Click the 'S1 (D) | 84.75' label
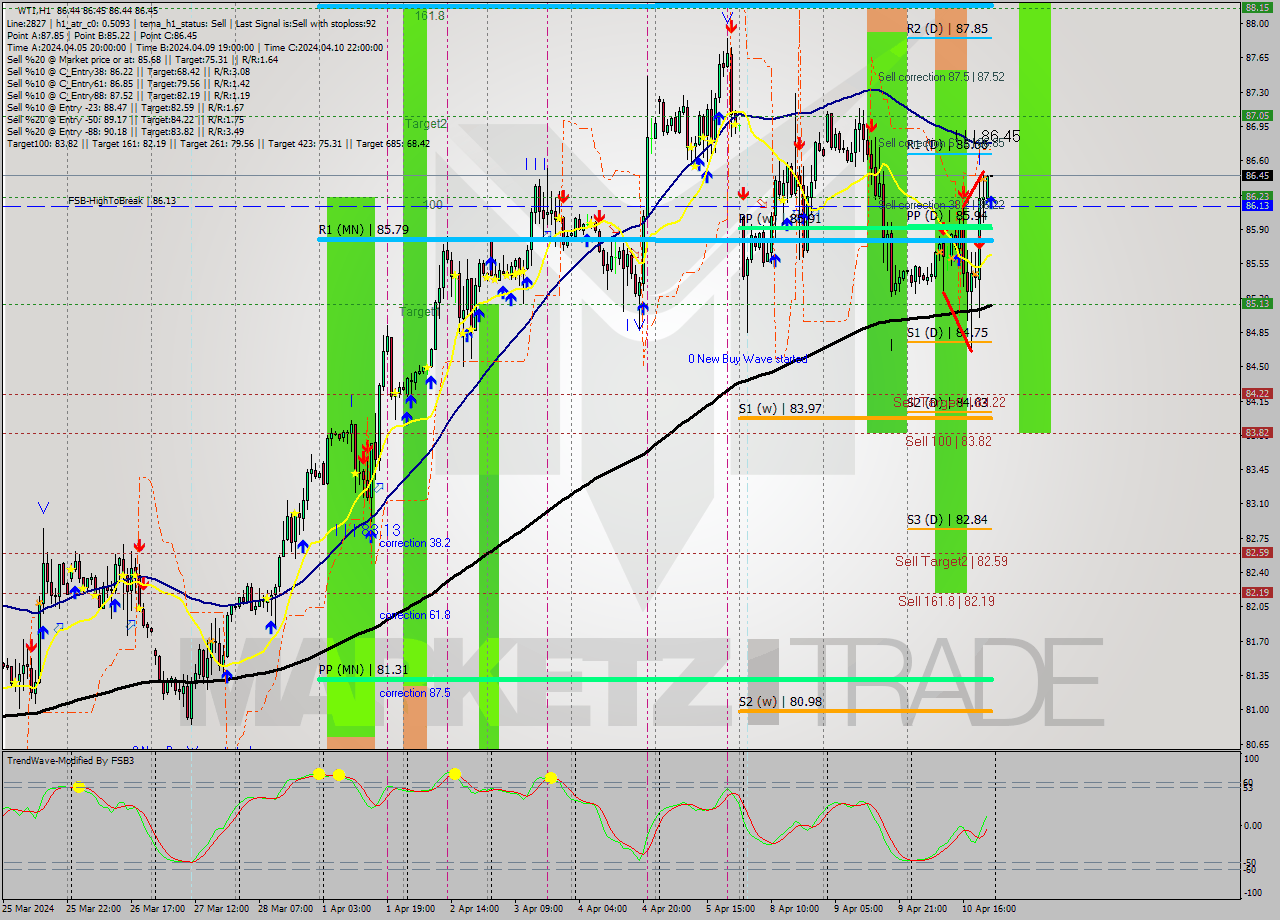 point(947,332)
